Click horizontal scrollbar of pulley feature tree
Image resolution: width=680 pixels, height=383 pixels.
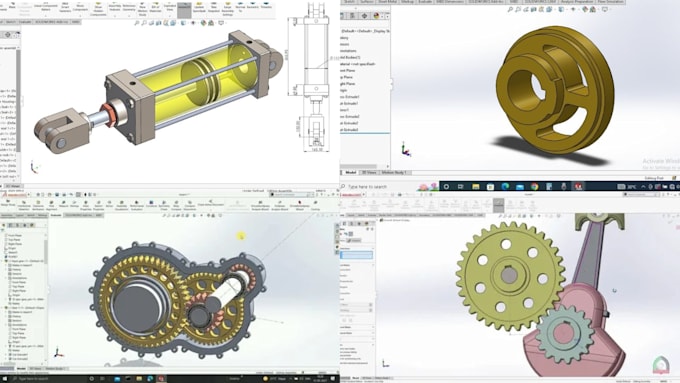point(358,166)
